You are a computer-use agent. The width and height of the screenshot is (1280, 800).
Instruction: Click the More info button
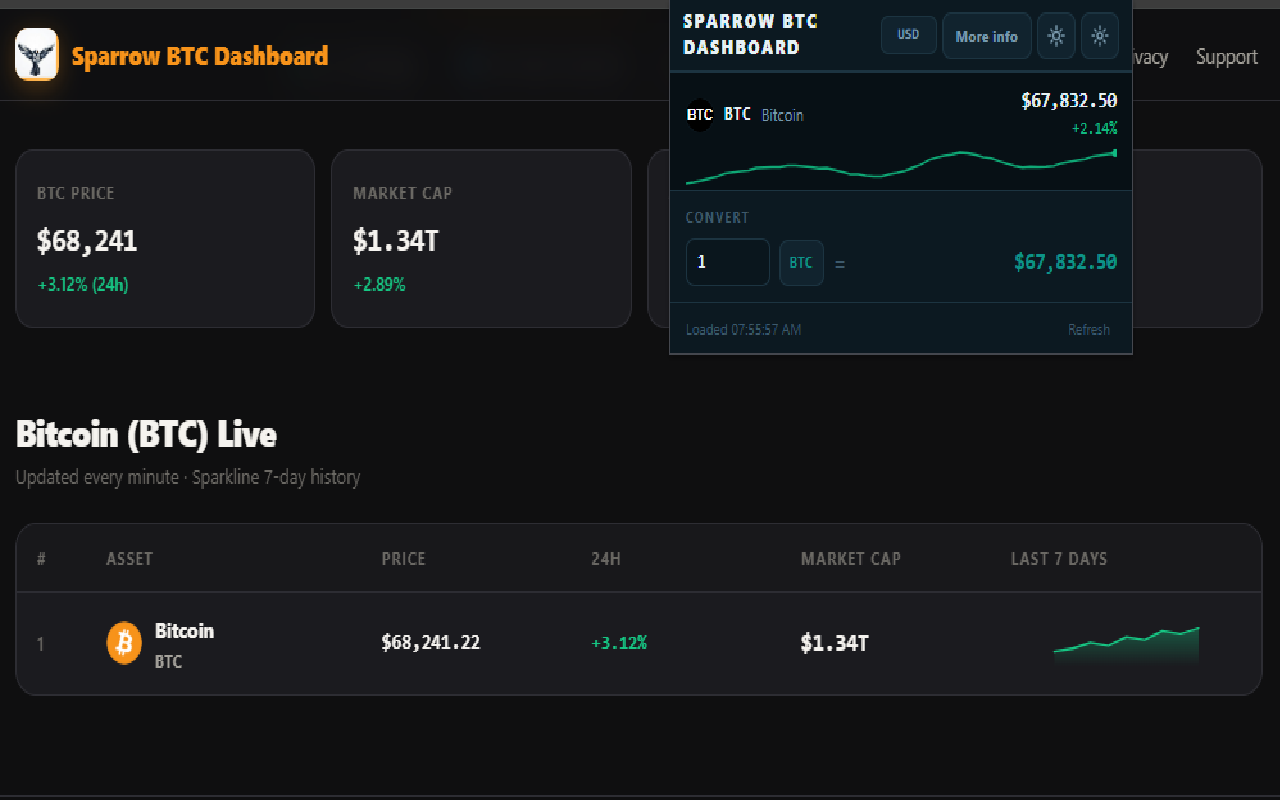click(987, 36)
